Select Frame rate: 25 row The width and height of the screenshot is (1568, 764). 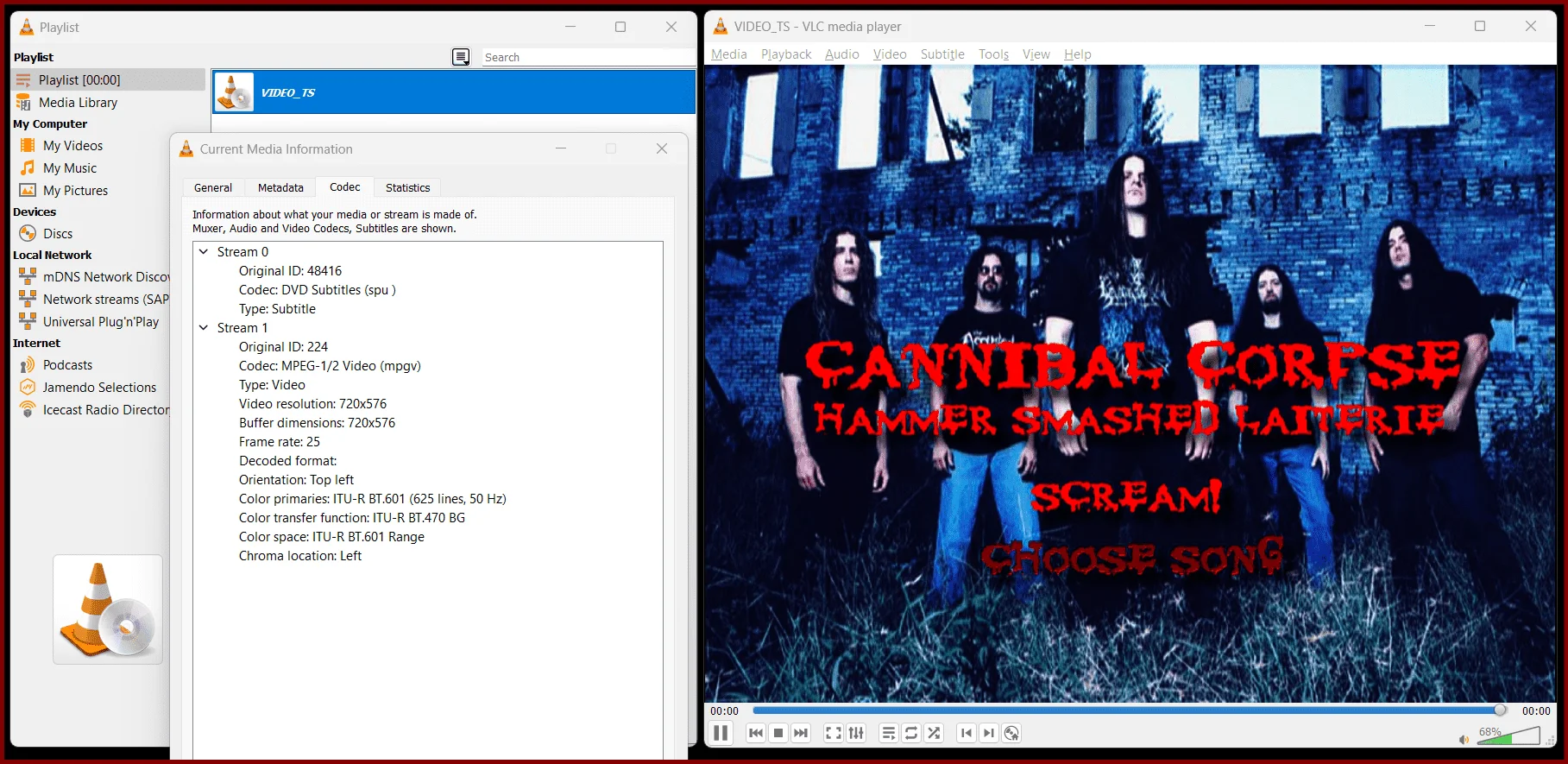(279, 442)
